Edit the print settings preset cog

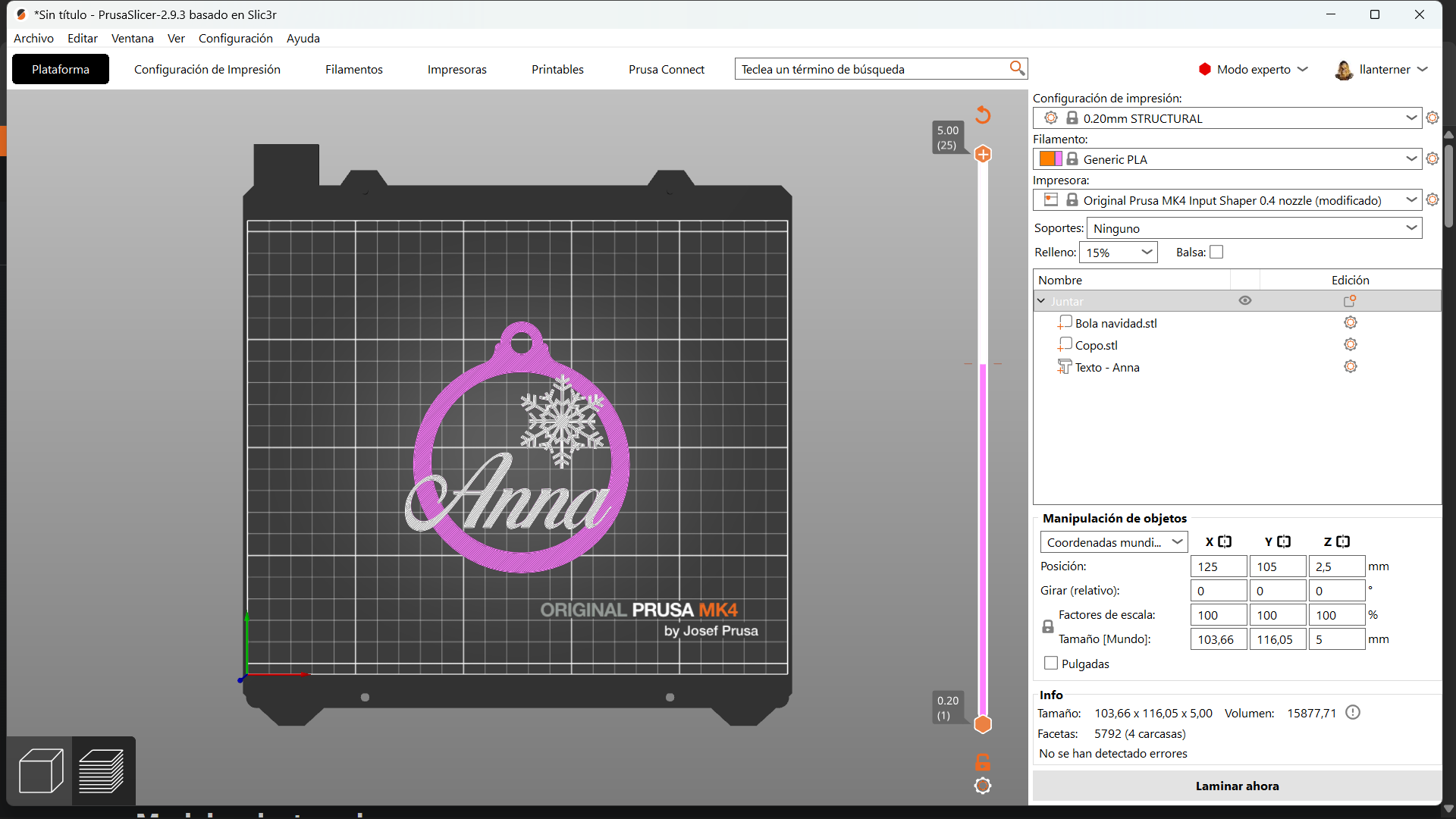(x=1432, y=118)
